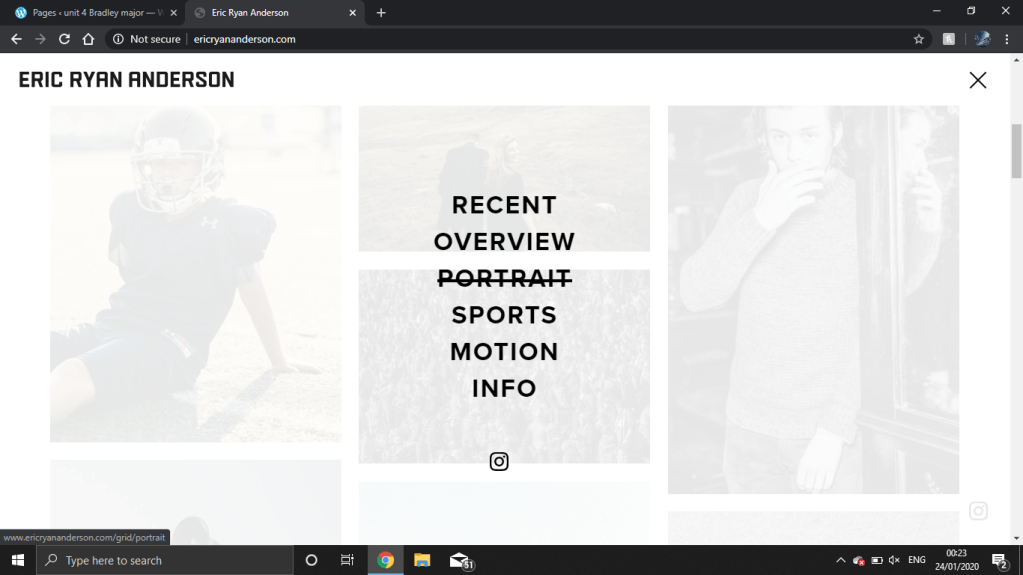Go to the MOTION section
This screenshot has height=575, width=1023.
click(x=504, y=352)
